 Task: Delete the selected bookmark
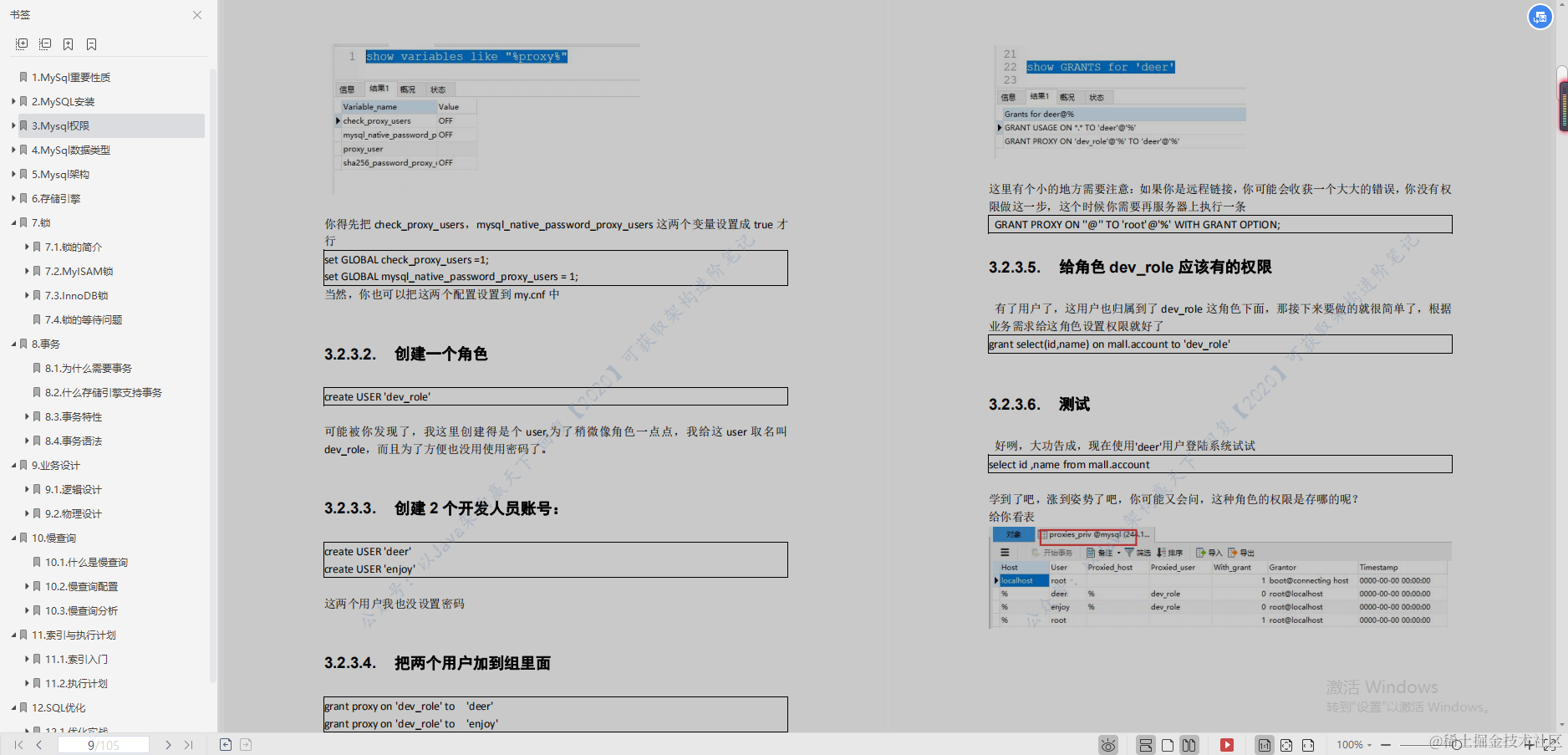92,44
